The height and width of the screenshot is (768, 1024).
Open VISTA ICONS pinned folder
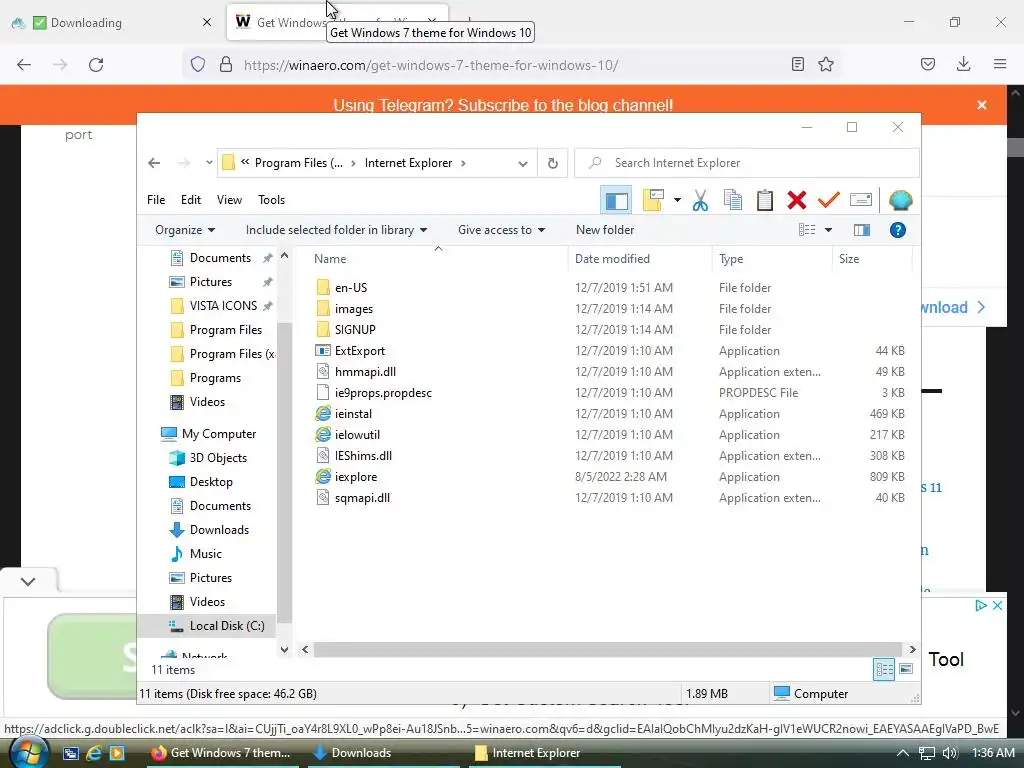(223, 306)
